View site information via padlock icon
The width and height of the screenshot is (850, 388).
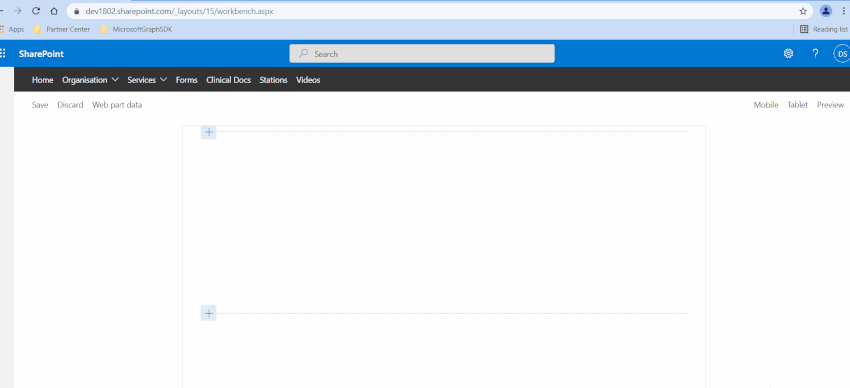point(76,11)
